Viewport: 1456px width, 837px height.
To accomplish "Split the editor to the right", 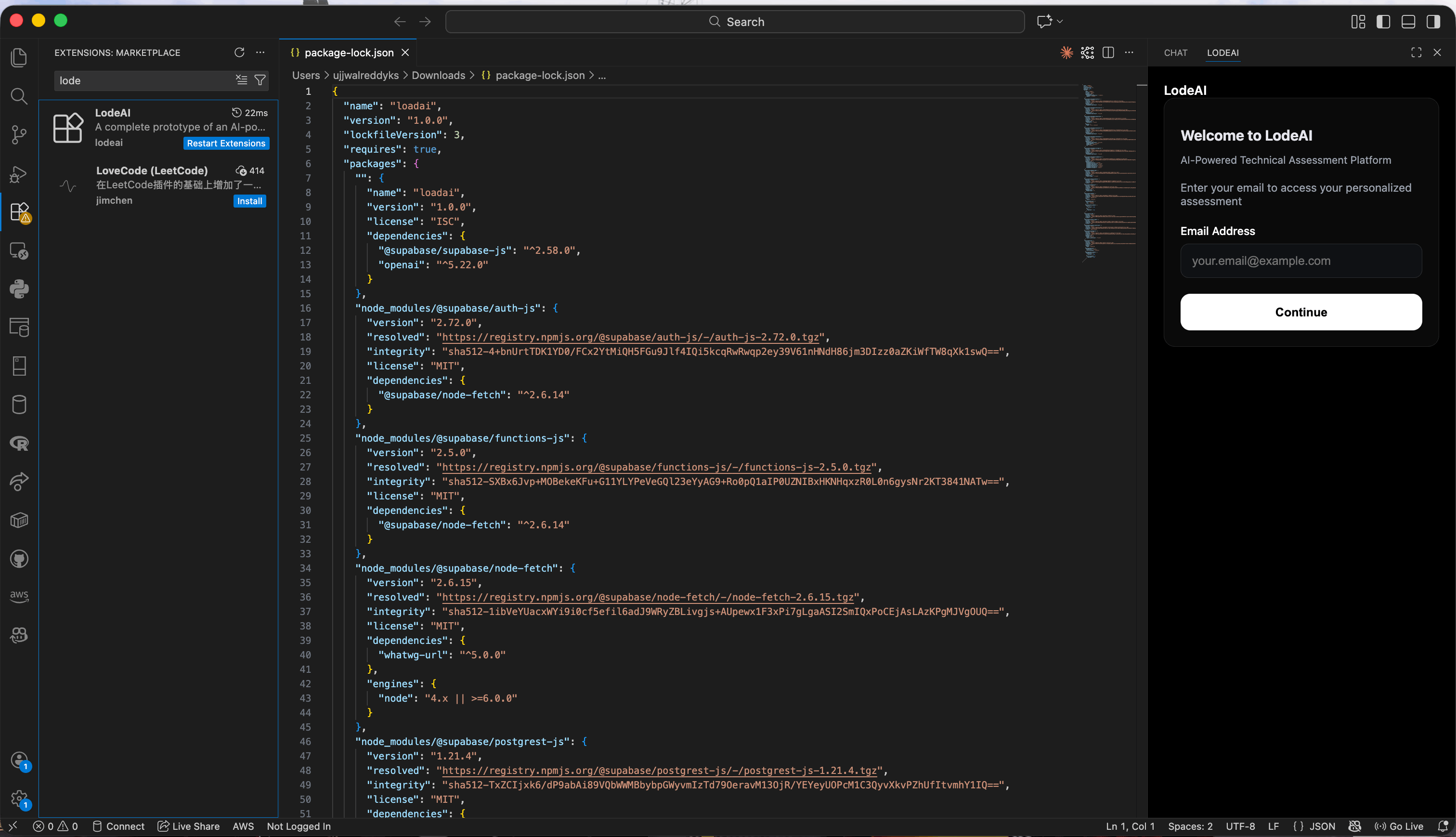I will click(1108, 52).
